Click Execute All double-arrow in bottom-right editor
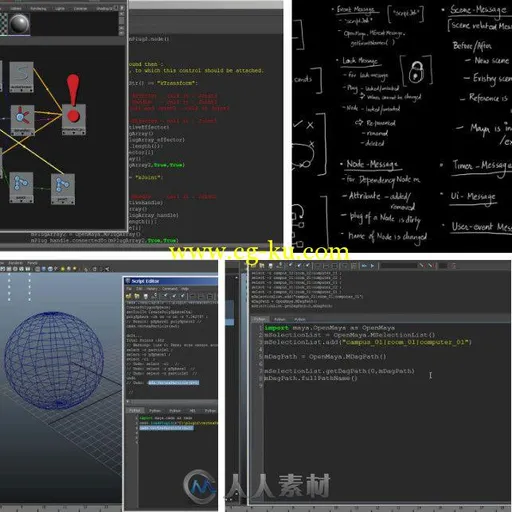Image resolution: width=512 pixels, height=512 pixels. (364, 266)
